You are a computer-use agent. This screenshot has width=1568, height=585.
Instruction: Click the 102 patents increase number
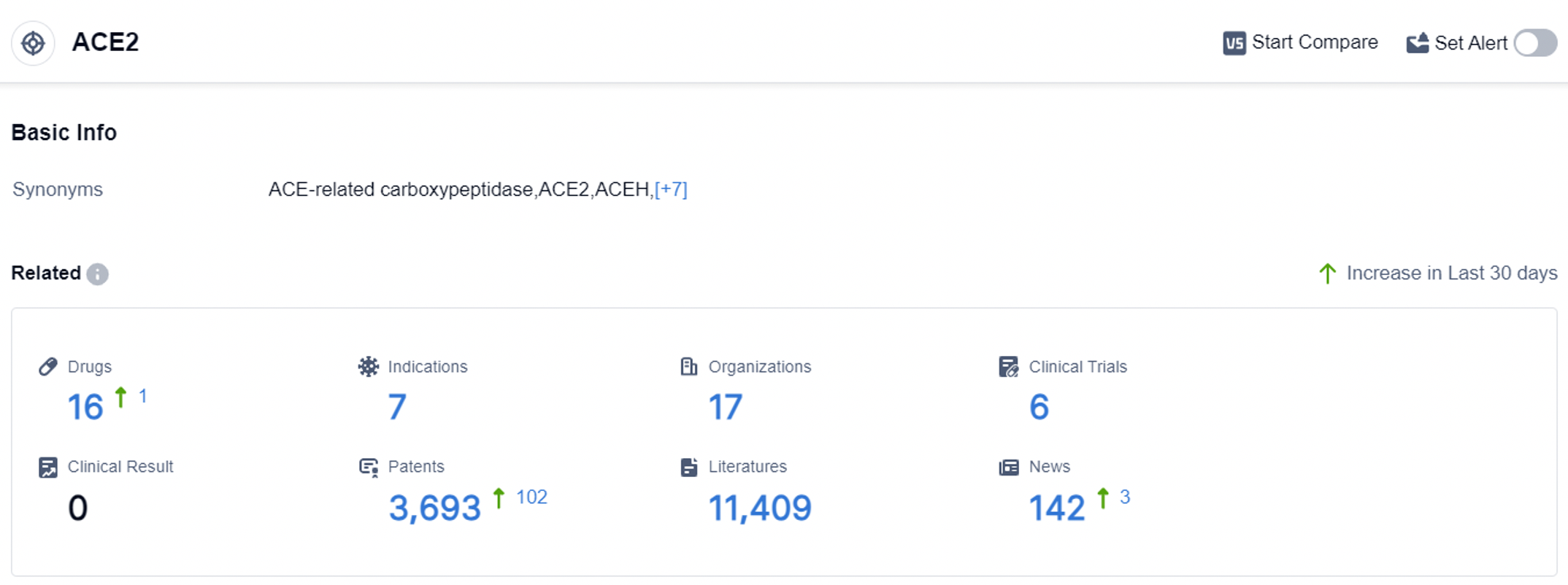pos(531,497)
